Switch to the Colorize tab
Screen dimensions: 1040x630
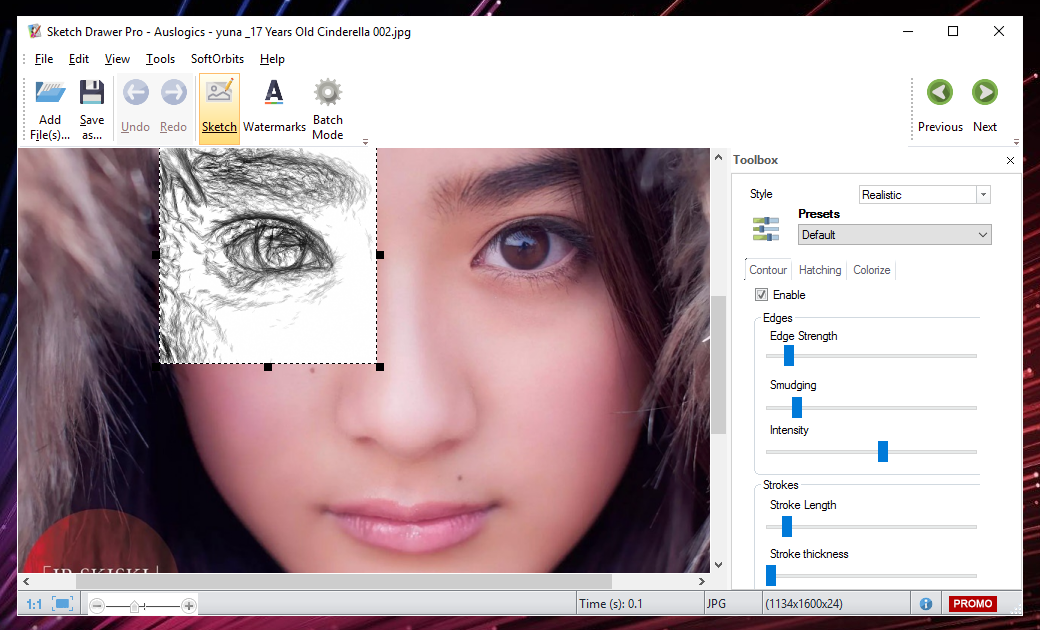pyautogui.click(x=872, y=270)
